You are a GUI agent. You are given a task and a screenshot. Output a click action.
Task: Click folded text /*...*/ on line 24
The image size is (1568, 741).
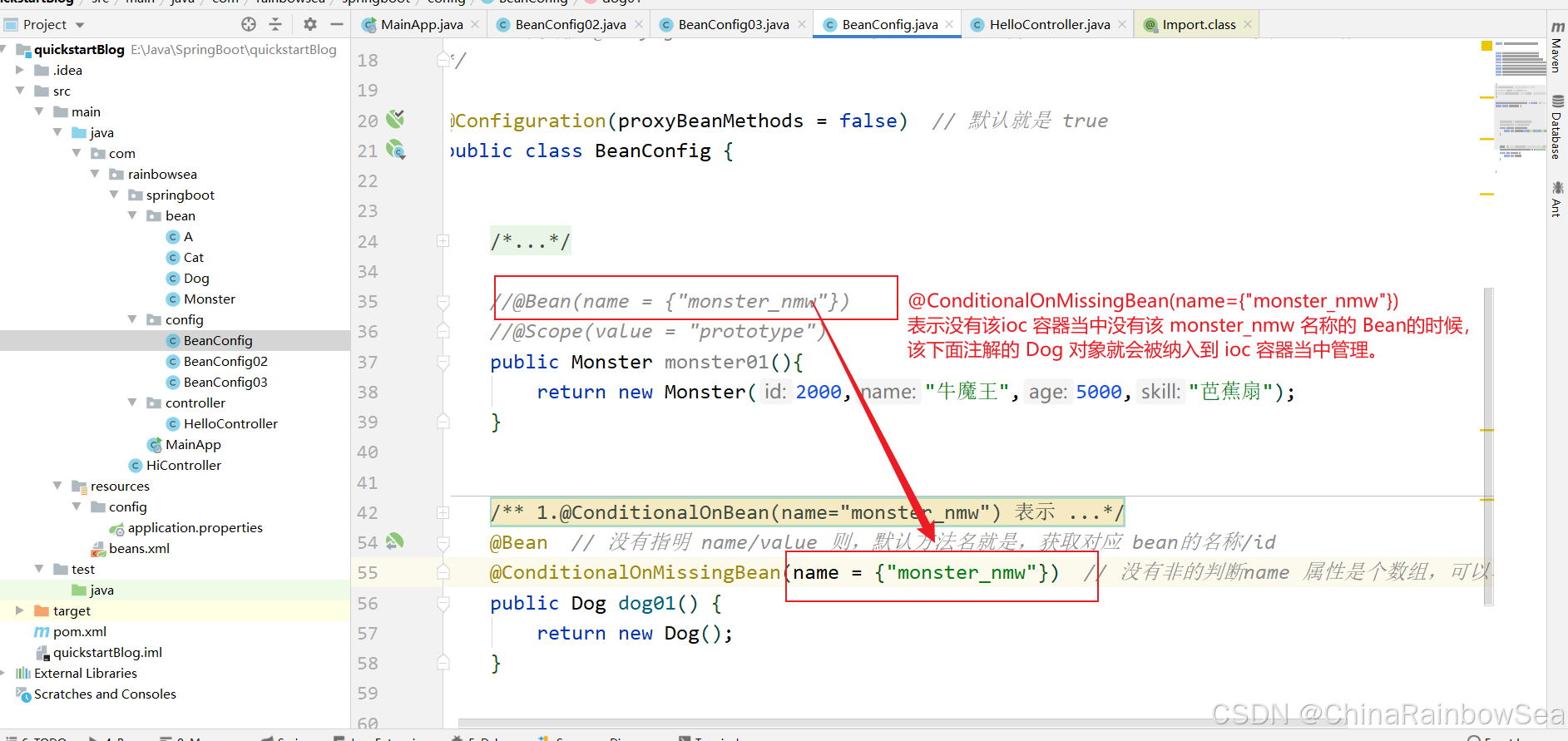(x=531, y=241)
